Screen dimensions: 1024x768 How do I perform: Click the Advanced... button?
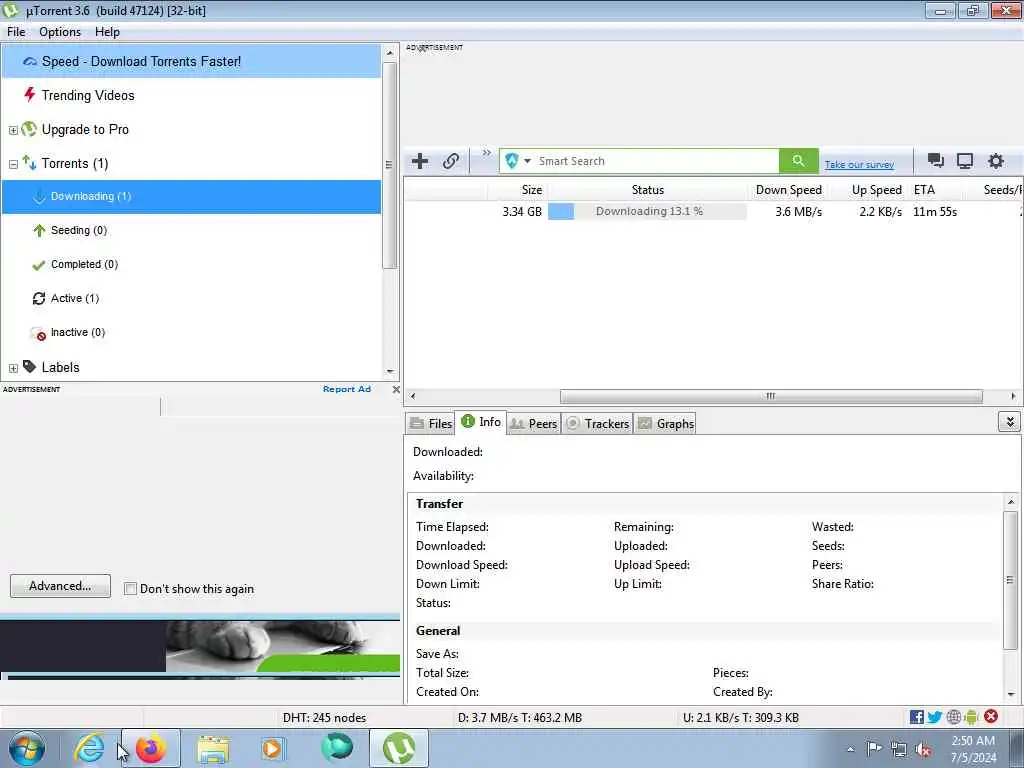[x=60, y=586]
